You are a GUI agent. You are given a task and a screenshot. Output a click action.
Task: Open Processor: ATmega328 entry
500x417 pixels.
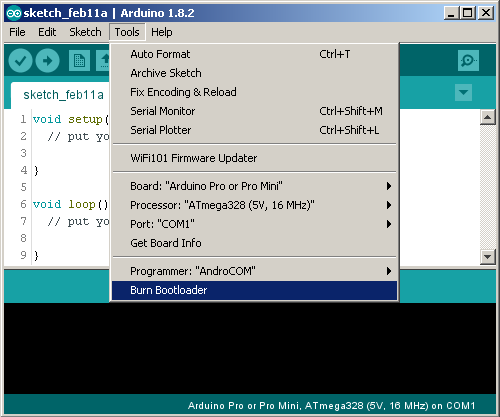point(254,205)
